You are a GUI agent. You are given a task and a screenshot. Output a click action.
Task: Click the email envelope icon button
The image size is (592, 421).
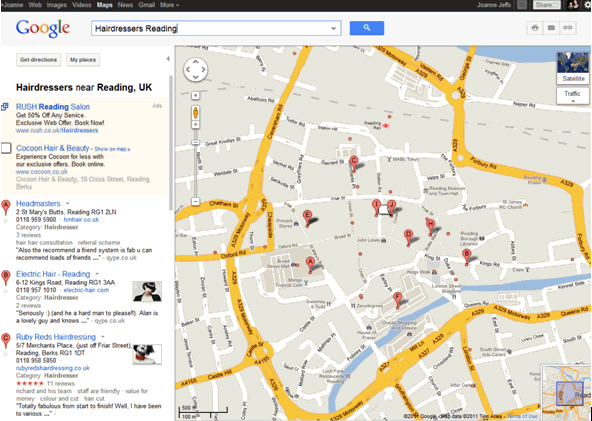551,28
